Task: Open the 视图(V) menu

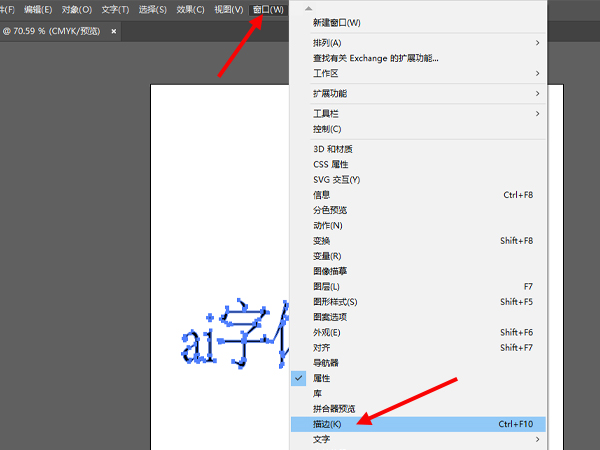Action: click(x=229, y=9)
